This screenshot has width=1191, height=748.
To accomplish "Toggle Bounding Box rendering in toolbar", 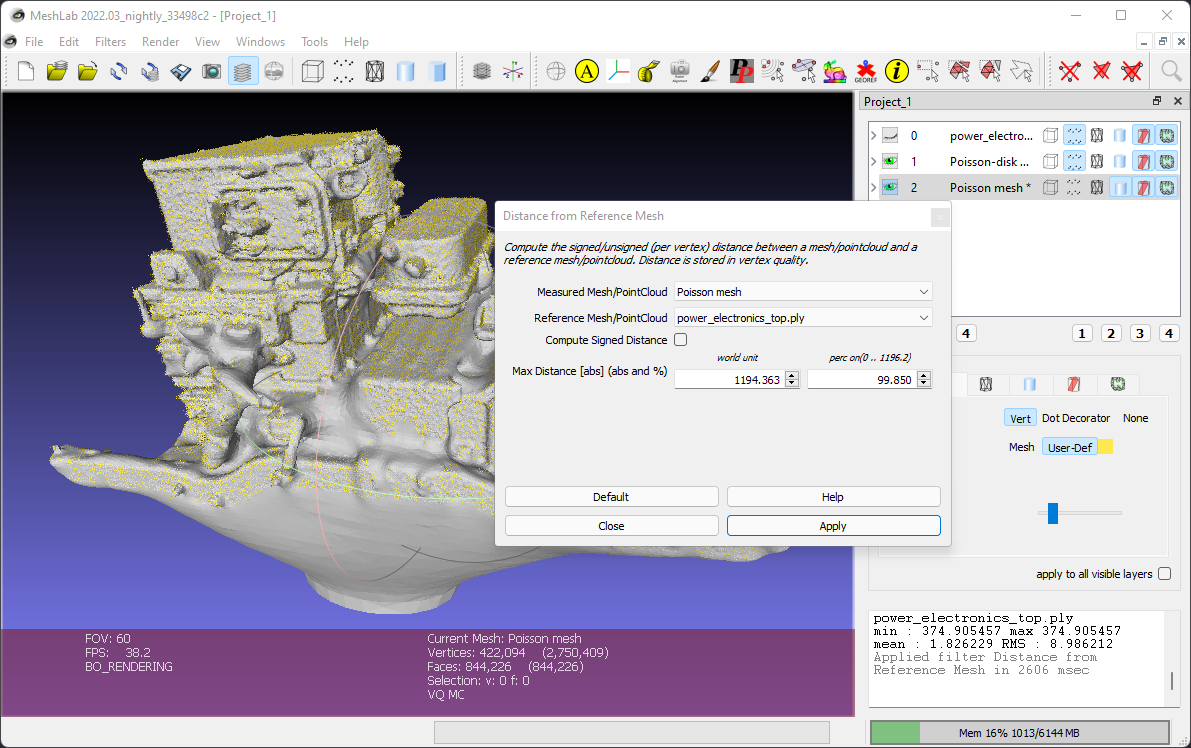I will (312, 71).
